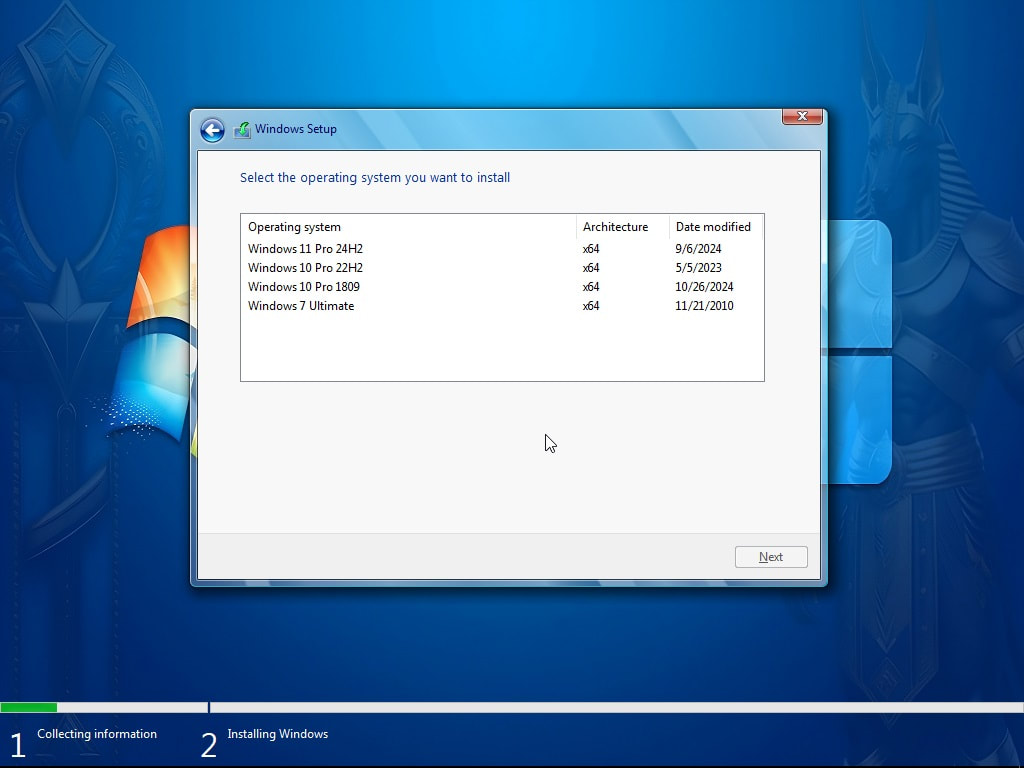Sort by Architecture column header

point(623,227)
